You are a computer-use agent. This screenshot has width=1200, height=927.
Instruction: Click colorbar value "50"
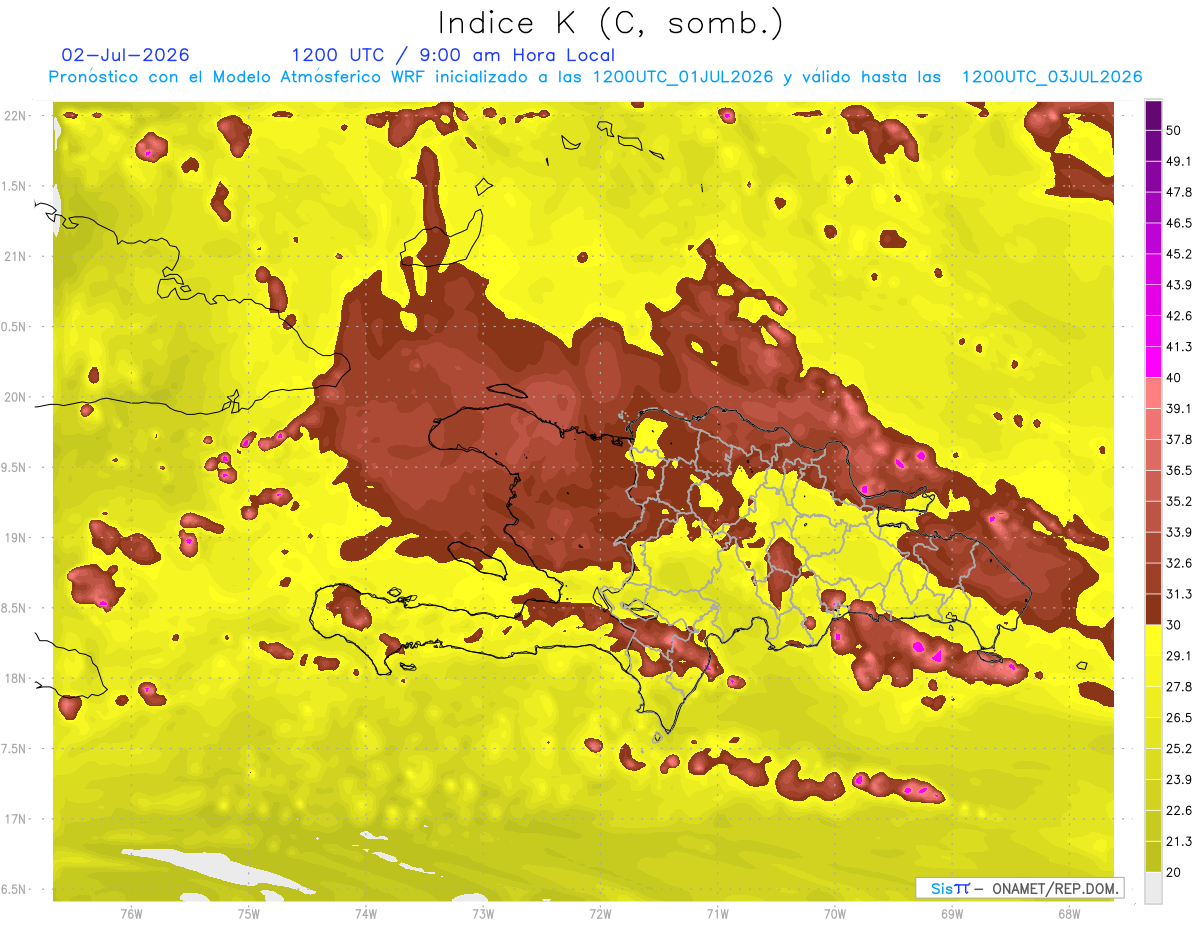point(1174,130)
